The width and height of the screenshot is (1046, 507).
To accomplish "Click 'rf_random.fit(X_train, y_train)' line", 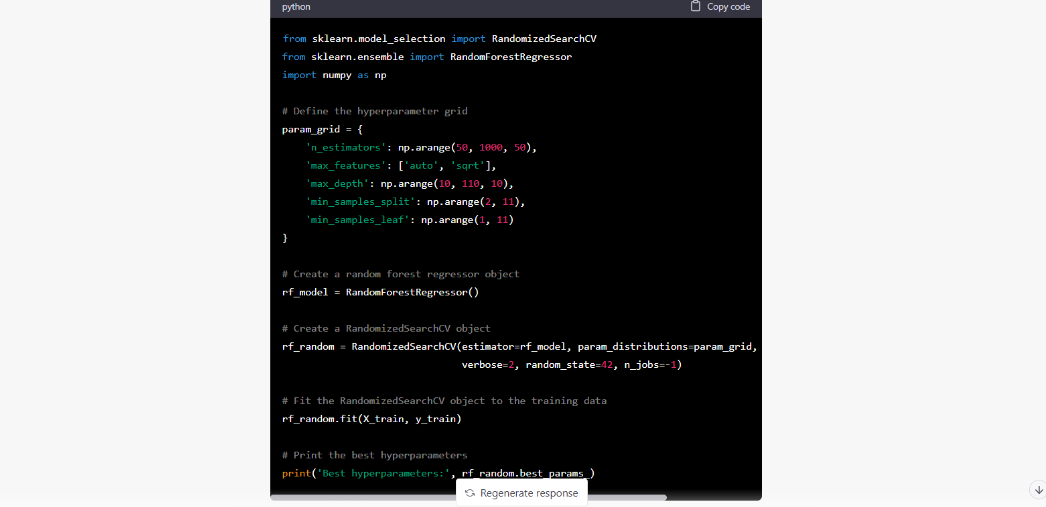I will pyautogui.click(x=372, y=419).
